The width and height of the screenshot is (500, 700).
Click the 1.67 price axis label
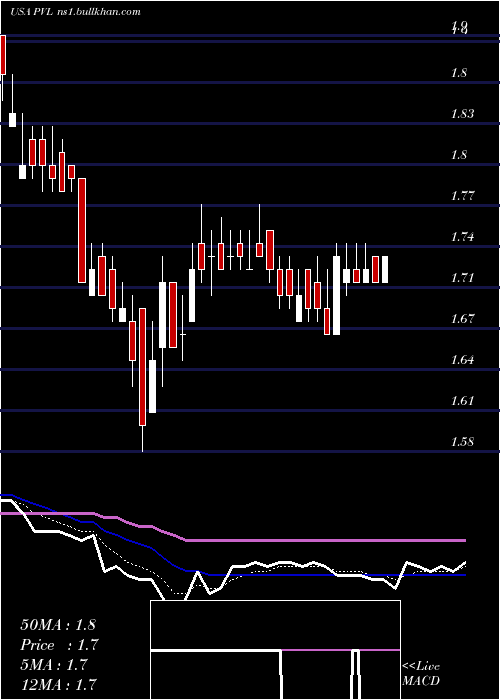pos(462,319)
